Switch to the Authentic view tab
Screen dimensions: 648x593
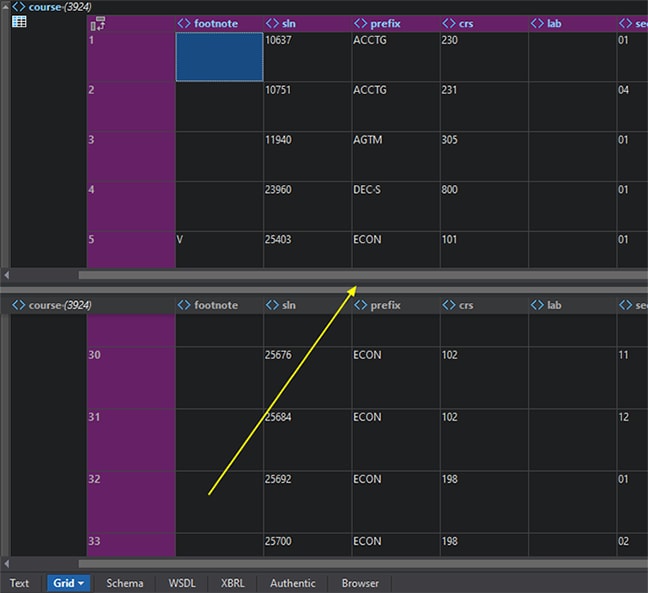(292, 583)
